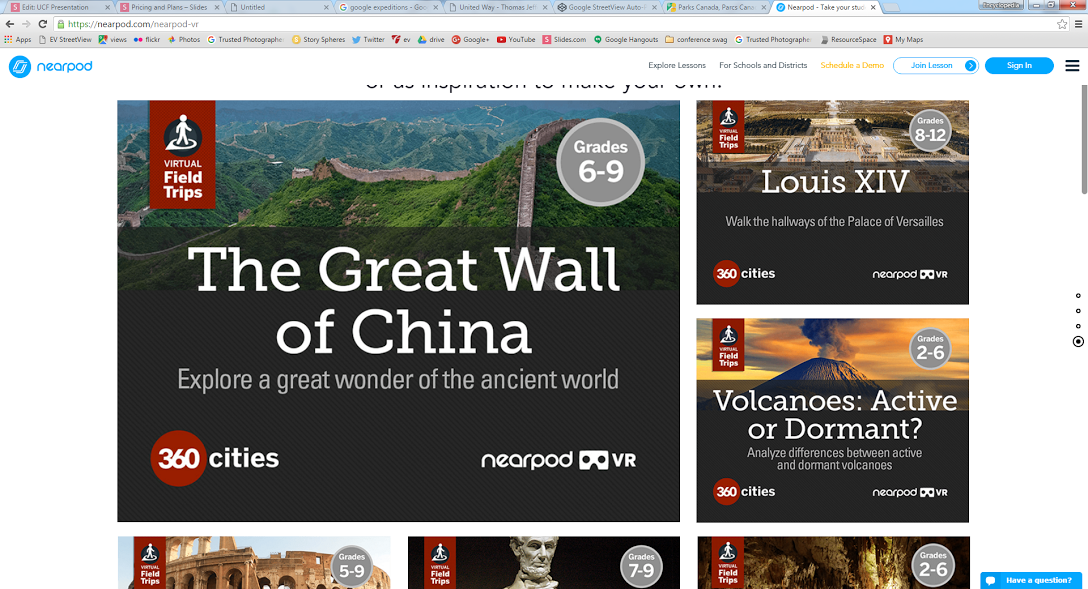Switch to the Parks Canada tab
This screenshot has height=589, width=1088.
click(715, 8)
